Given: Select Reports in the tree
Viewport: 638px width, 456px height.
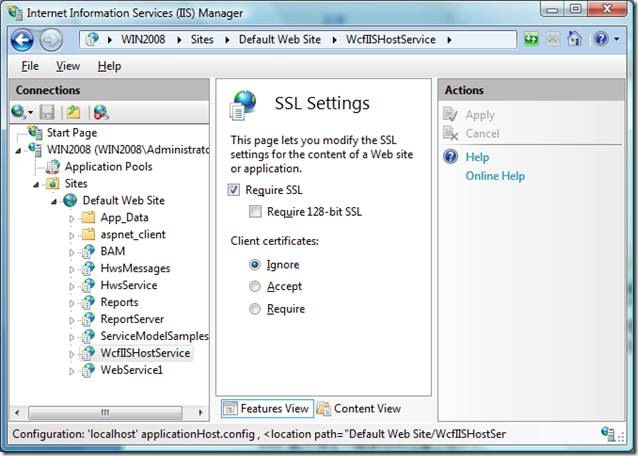Looking at the screenshot, I should coord(119,302).
